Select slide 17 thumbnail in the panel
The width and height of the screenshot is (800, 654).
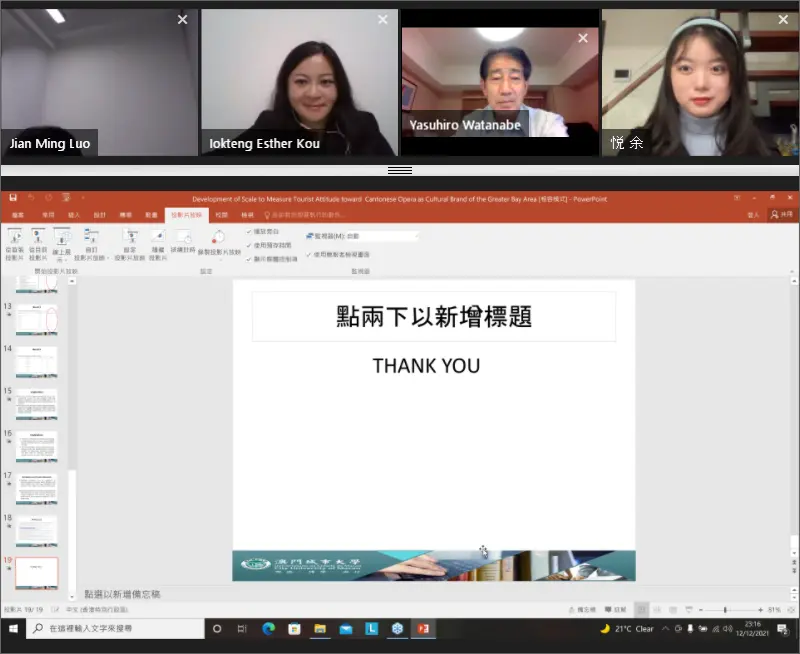(x=36, y=489)
